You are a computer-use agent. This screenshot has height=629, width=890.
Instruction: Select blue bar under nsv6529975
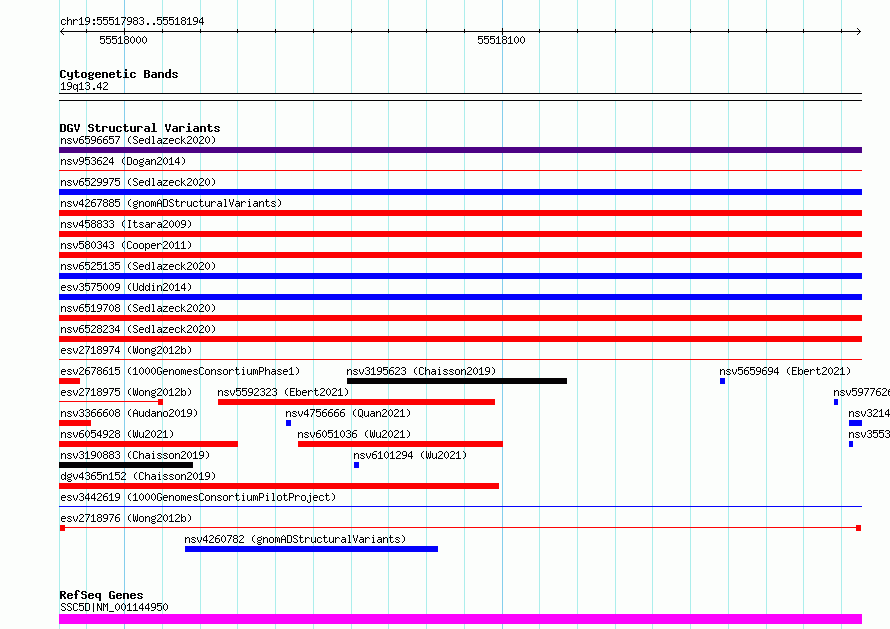point(460,192)
